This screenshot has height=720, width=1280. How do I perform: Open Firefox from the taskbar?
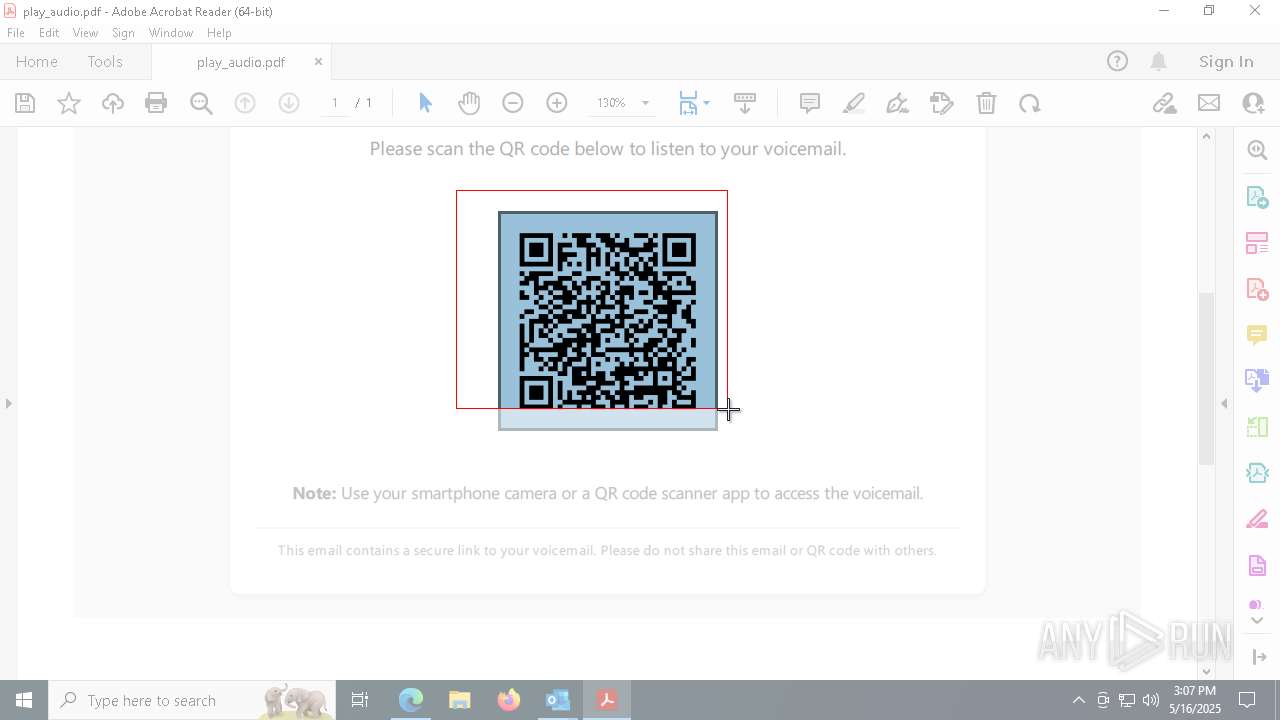(x=509, y=700)
